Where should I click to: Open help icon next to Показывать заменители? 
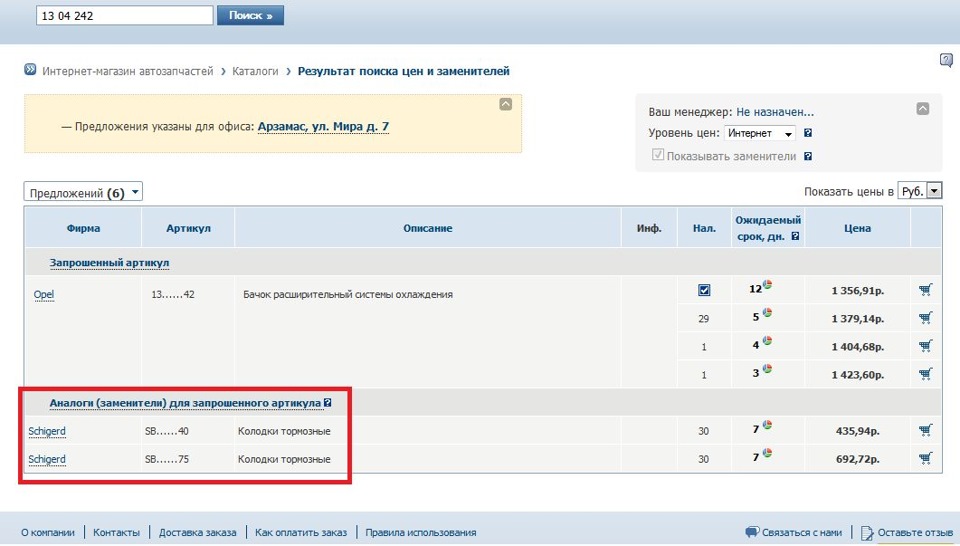[808, 156]
